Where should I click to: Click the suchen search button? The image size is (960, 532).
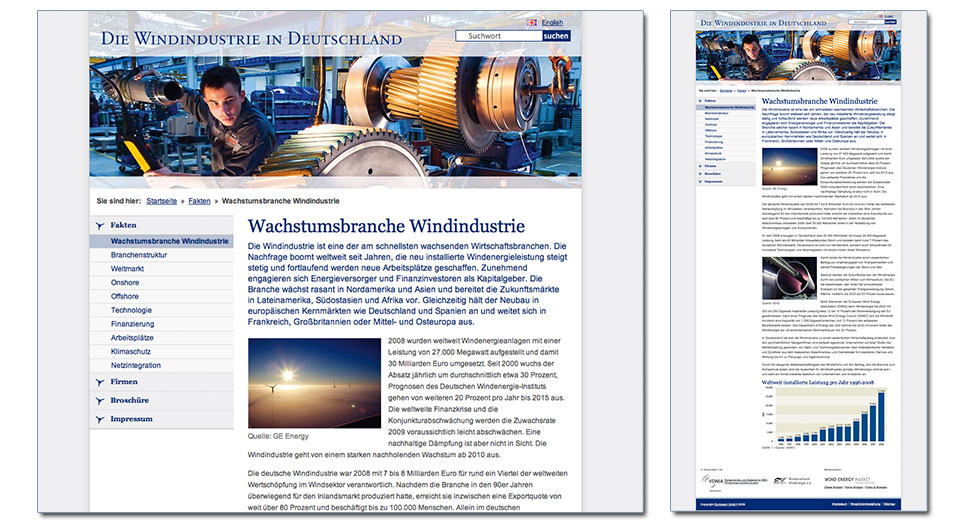[556, 36]
